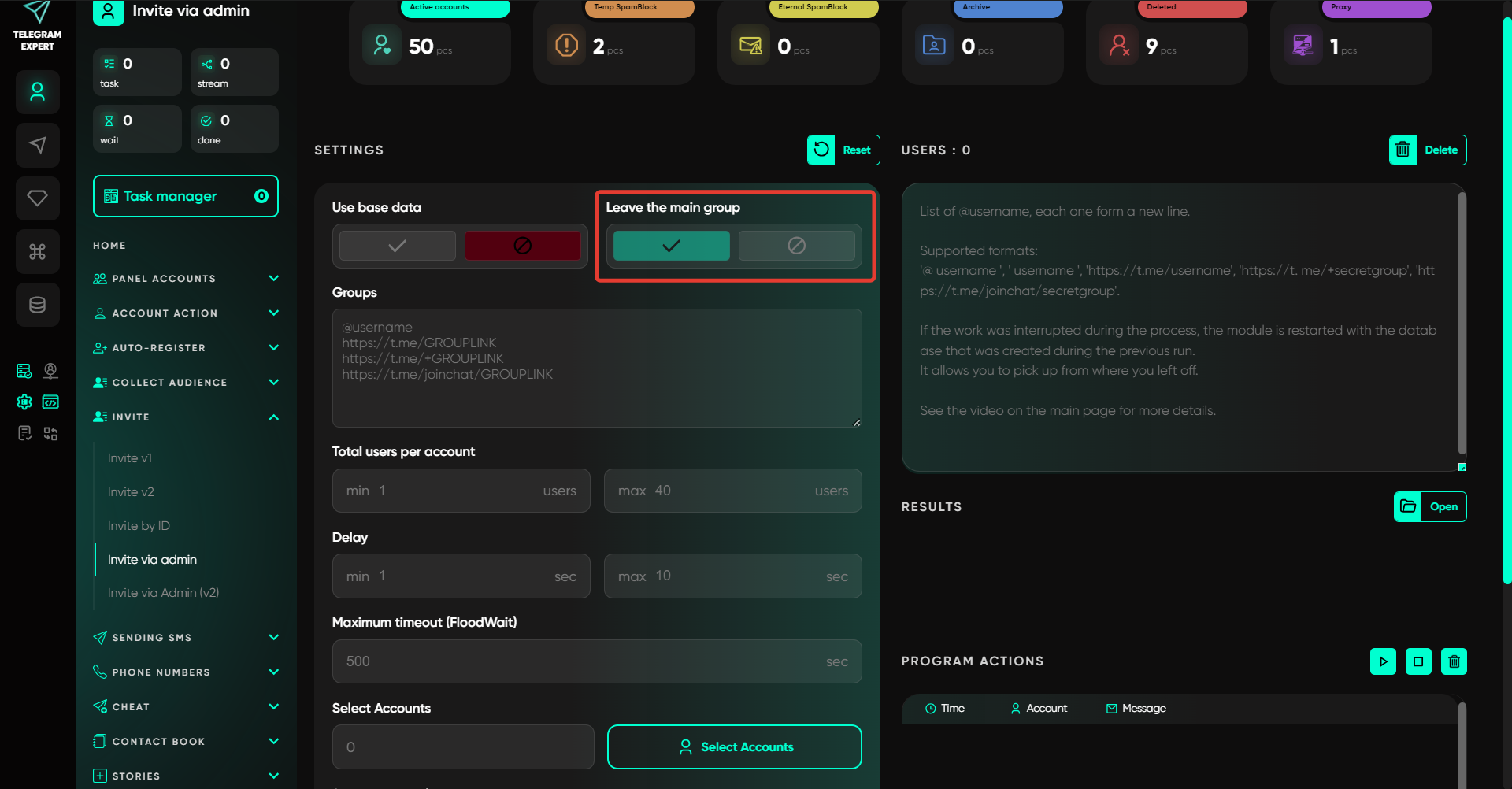This screenshot has height=789, width=1512.
Task: Click the paper plane icon in left sidebar
Action: [37, 145]
